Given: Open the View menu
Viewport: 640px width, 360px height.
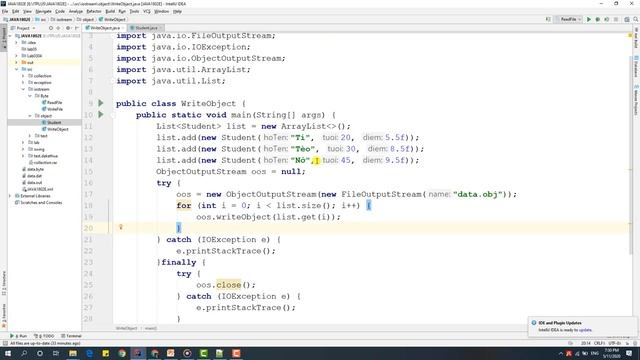Looking at the screenshot, I should point(27,11).
